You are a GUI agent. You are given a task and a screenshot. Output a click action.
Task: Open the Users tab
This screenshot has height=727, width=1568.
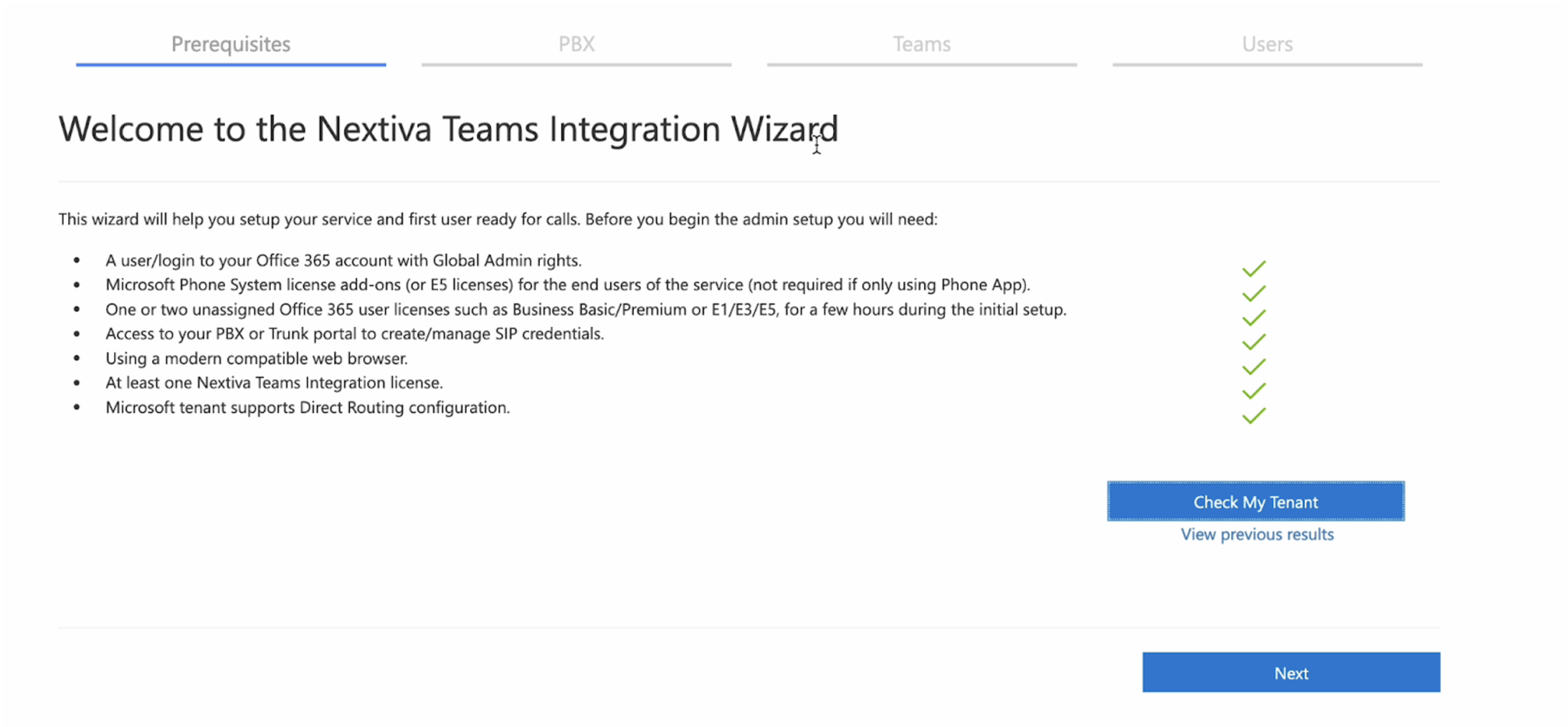[x=1267, y=44]
